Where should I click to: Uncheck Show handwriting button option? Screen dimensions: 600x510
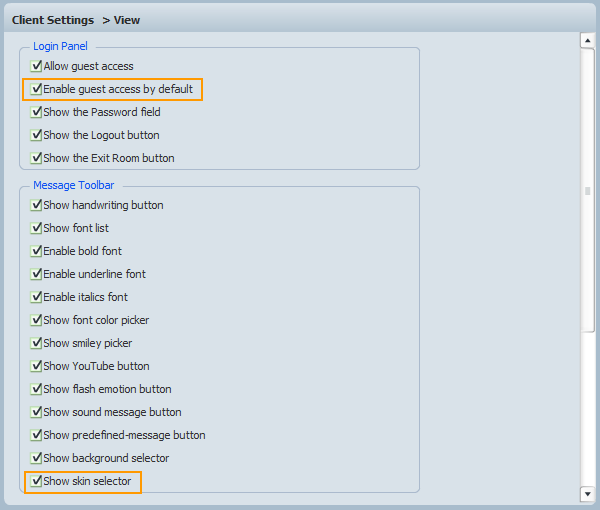(36, 205)
